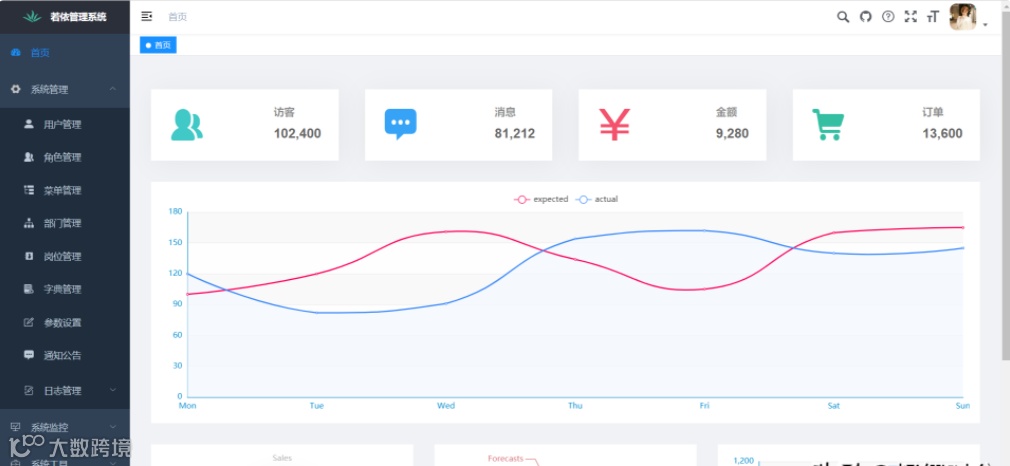Click the 岗位管理 post icon
Image resolution: width=1010 pixels, height=466 pixels.
[29, 256]
